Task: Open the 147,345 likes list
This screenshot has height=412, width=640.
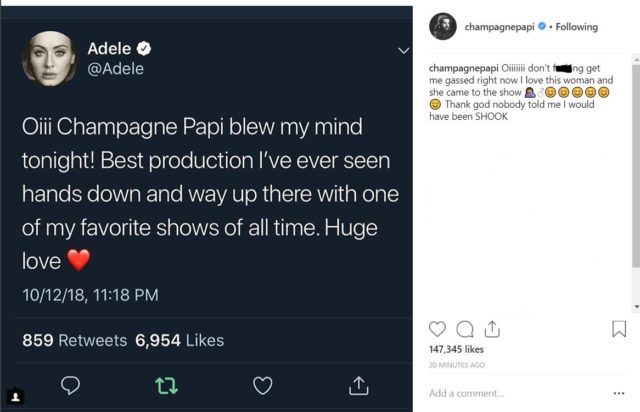Action: pos(456,350)
